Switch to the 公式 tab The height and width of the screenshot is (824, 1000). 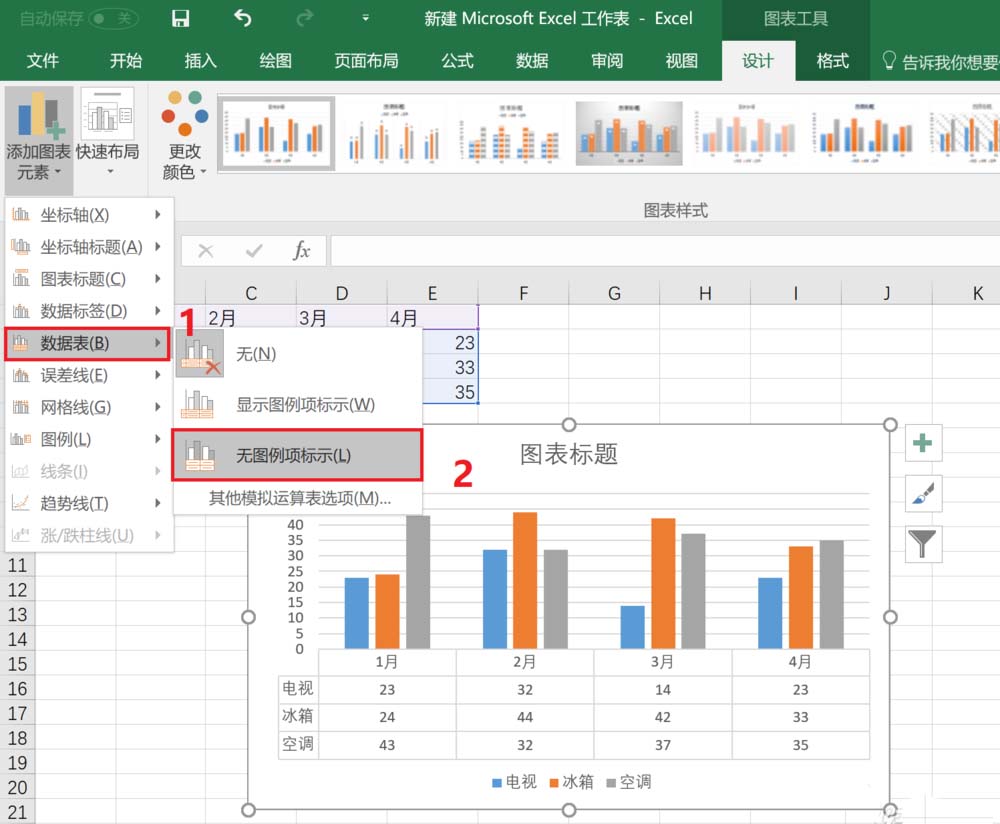pyautogui.click(x=457, y=61)
